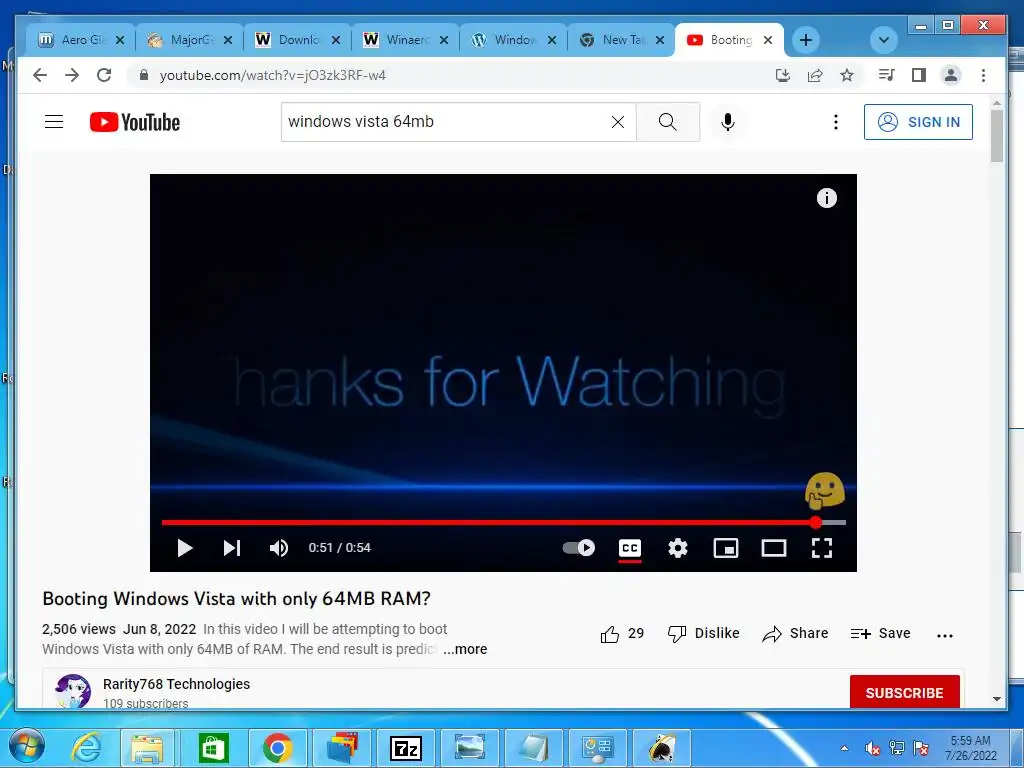
Task: Mute the video volume
Action: (279, 548)
